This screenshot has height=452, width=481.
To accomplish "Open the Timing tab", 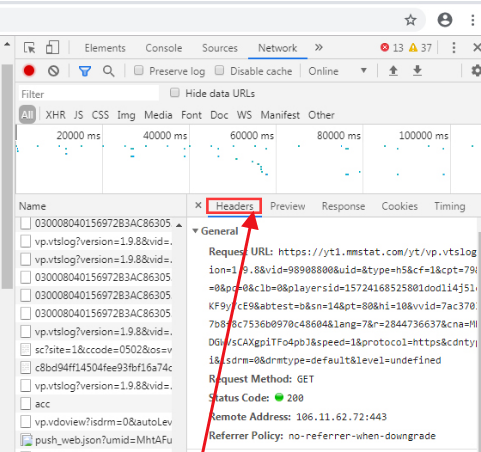I will point(449,206).
